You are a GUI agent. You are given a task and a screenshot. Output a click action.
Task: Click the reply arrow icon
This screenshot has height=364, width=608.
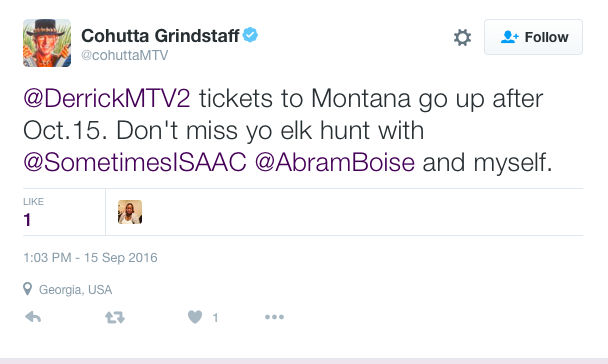point(33,317)
